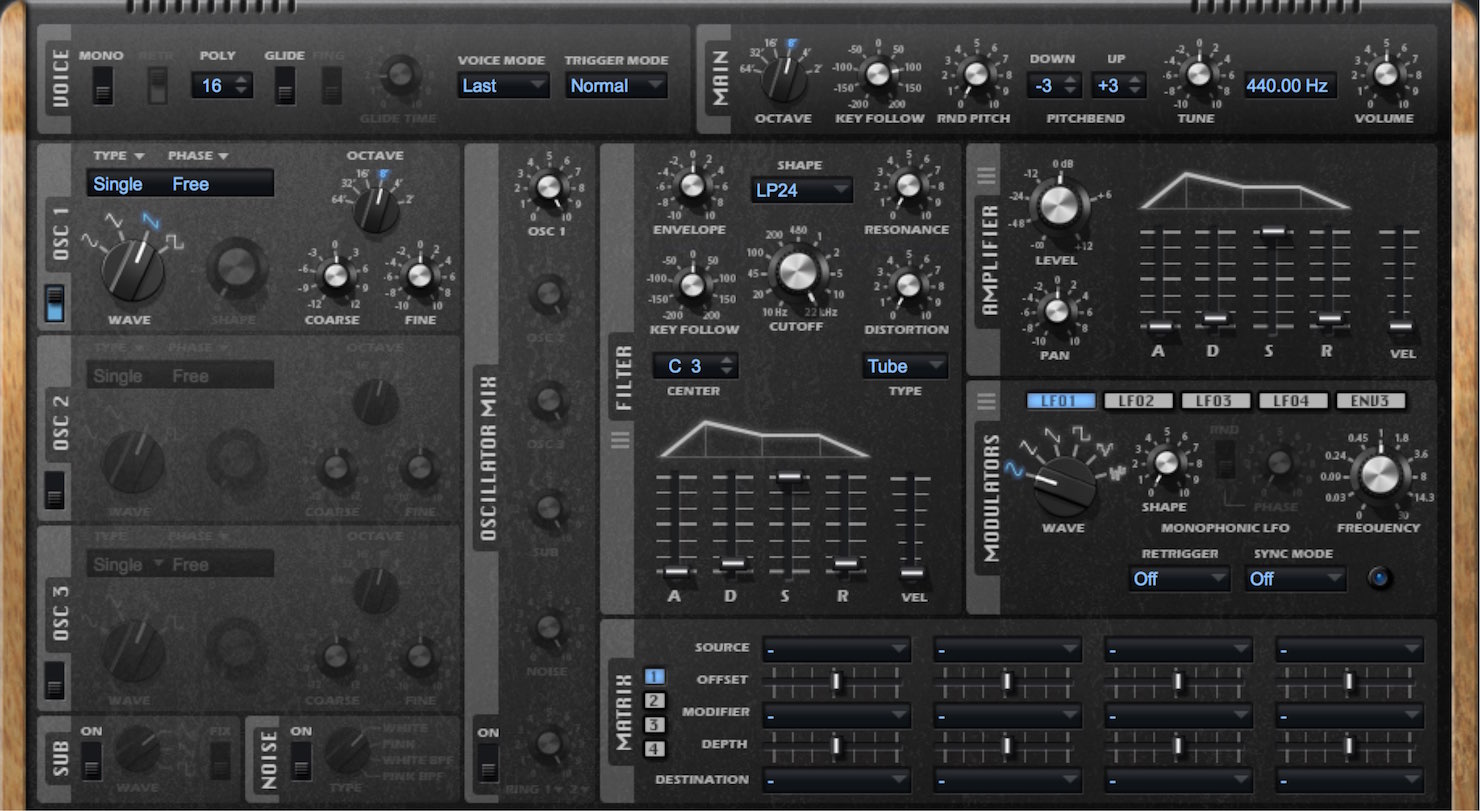Open the first Matrix Destination dropdown
Screen dimensions: 1480x811
836,780
